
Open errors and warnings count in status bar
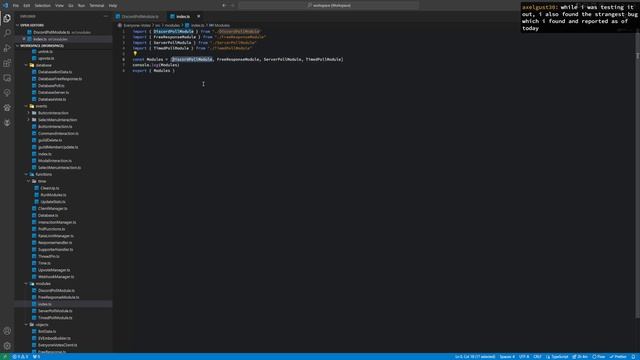point(20,357)
